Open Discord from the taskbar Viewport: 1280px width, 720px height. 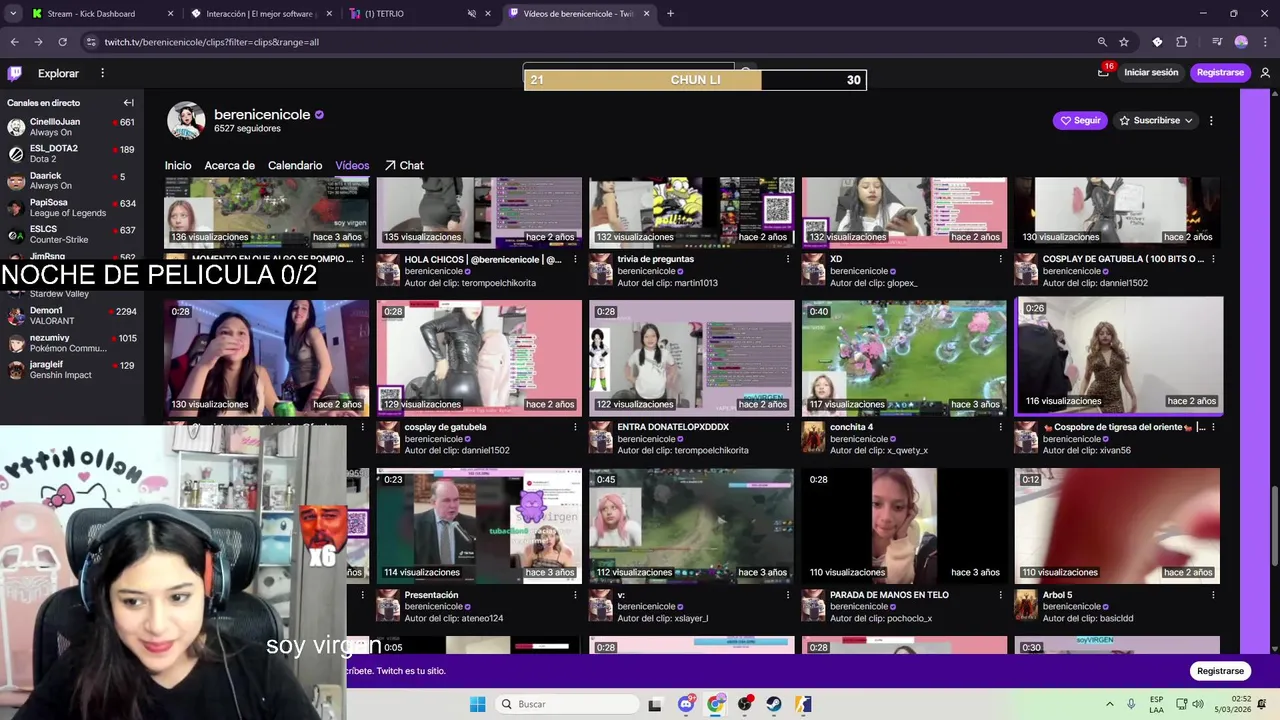[x=685, y=704]
